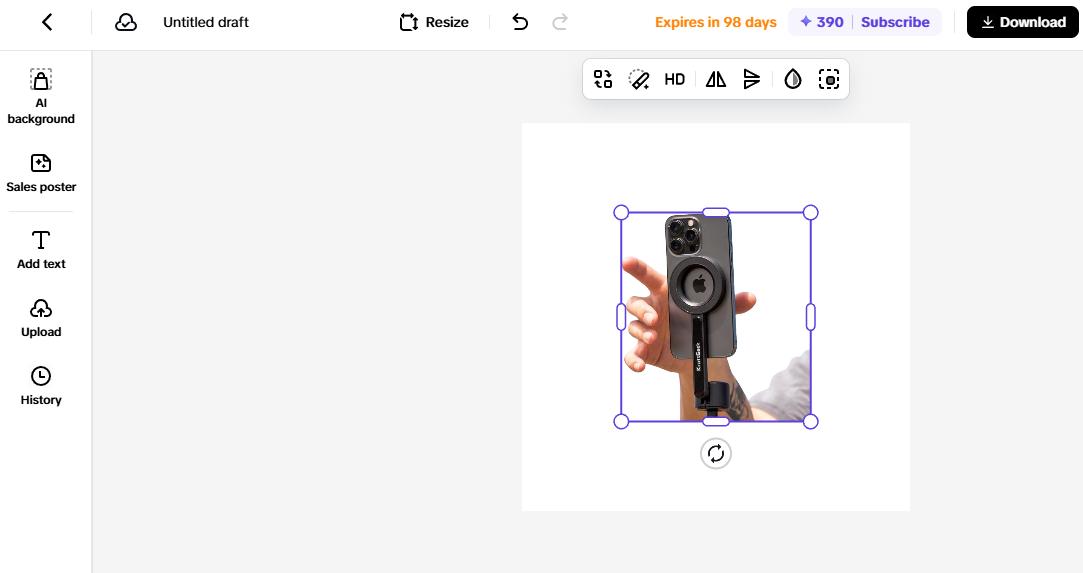Image resolution: width=1083 pixels, height=573 pixels.
Task: Redo the last undone action
Action: coord(560,22)
